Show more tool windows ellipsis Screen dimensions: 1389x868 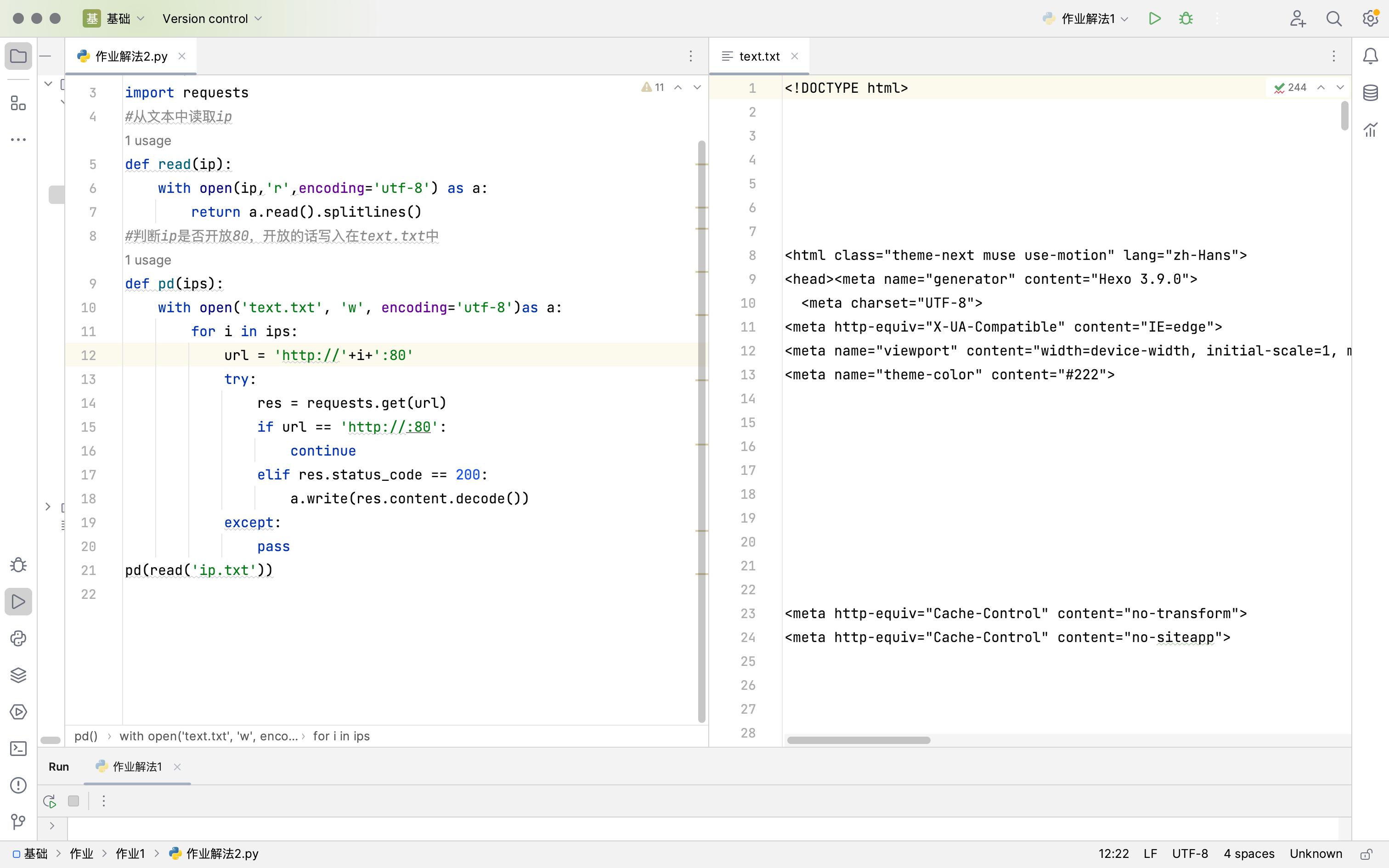click(x=18, y=140)
